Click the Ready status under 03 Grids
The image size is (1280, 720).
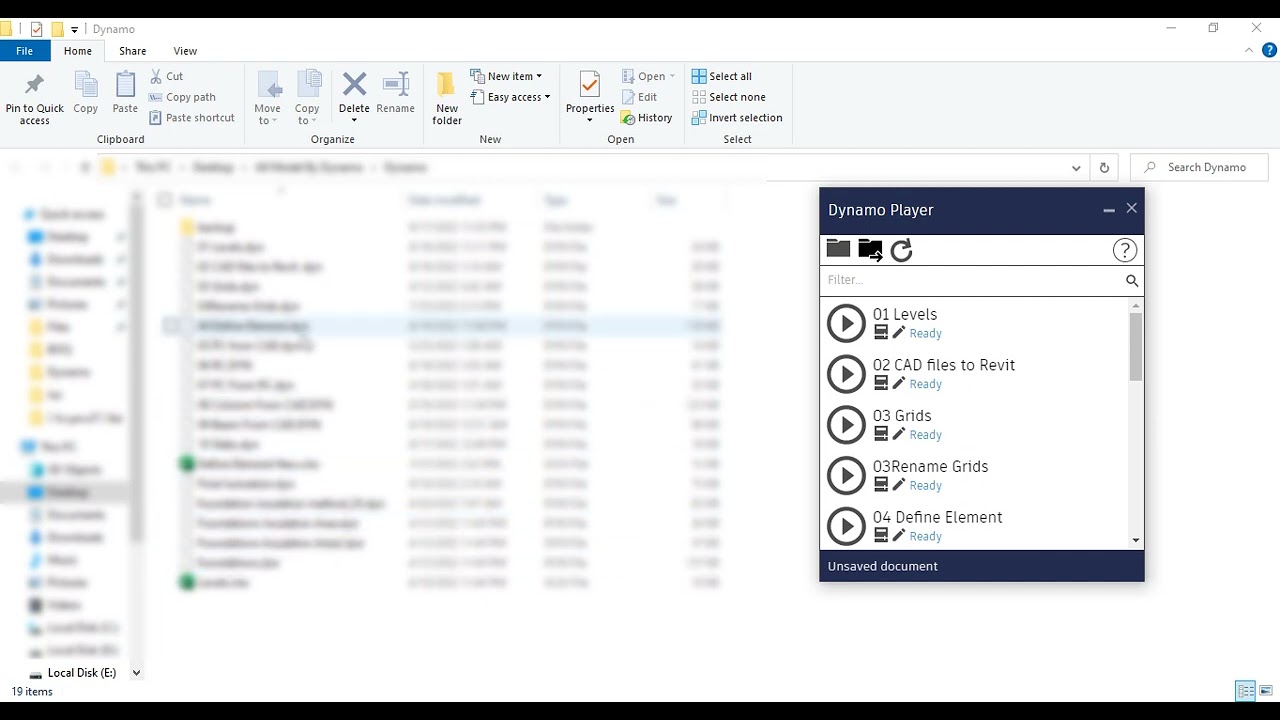pos(925,435)
